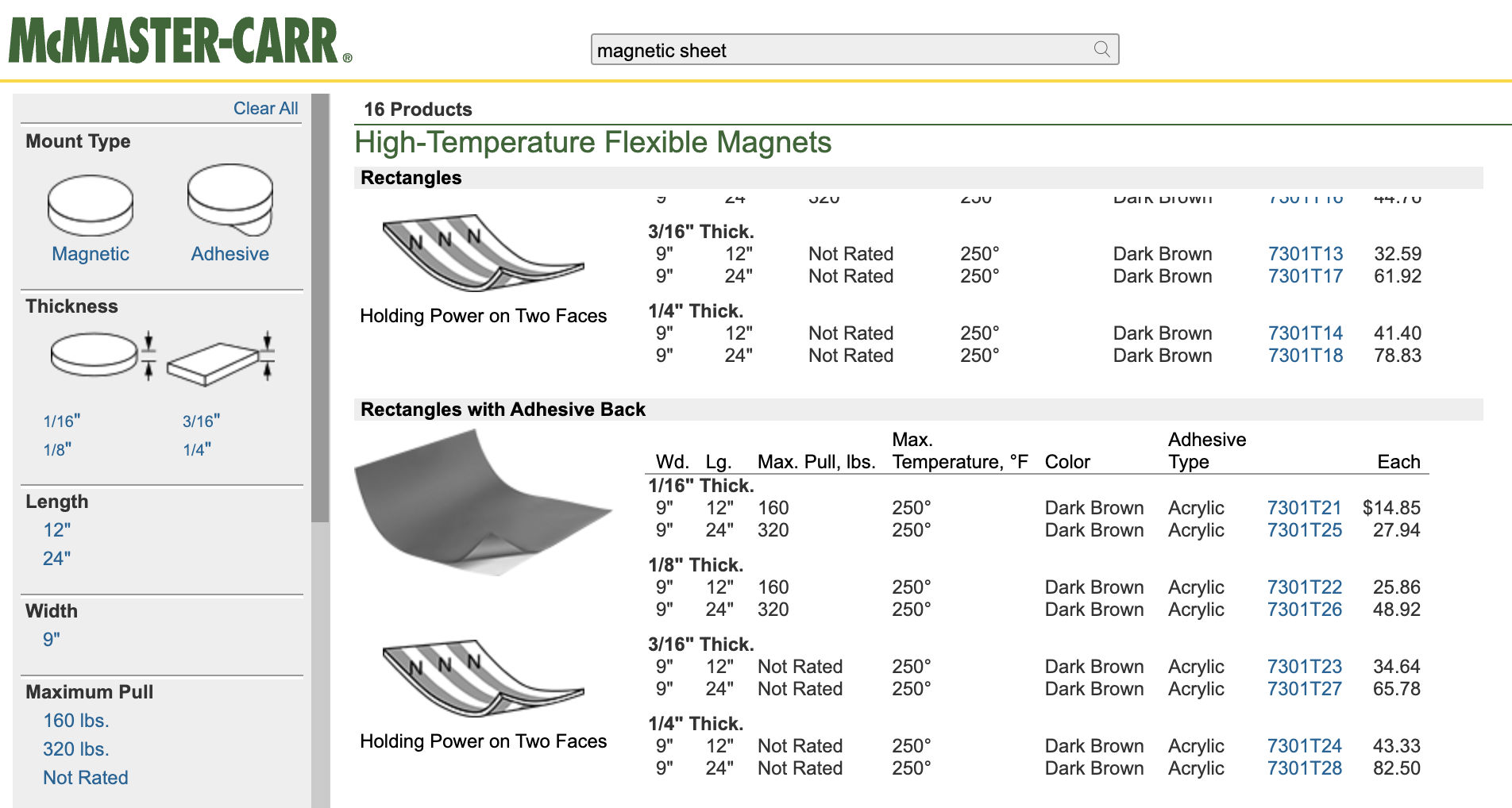Click the Mount Type filter heading
Screen dimensions: 1512x808
click(78, 141)
